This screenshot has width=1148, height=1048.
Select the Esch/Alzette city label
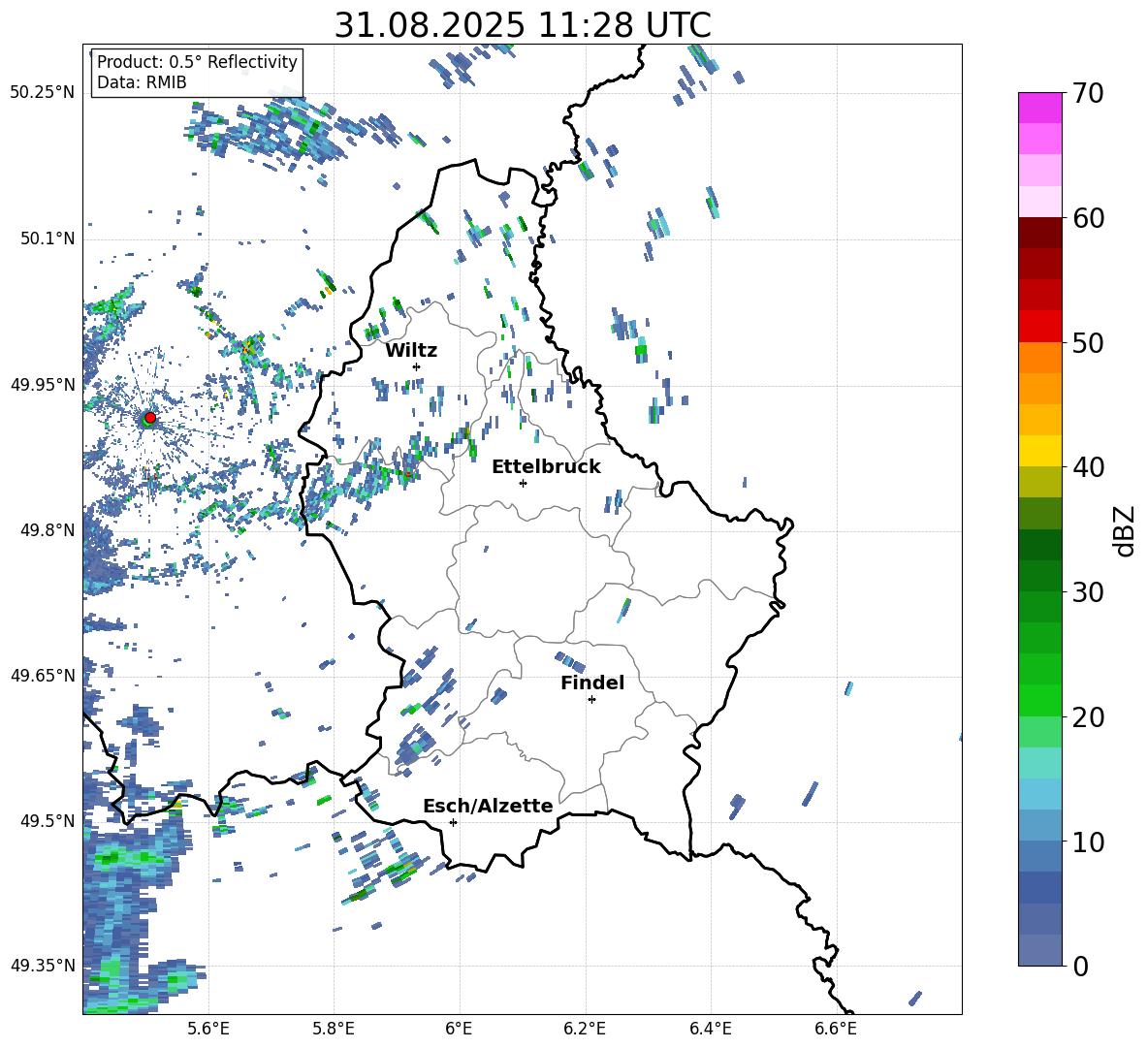488,806
